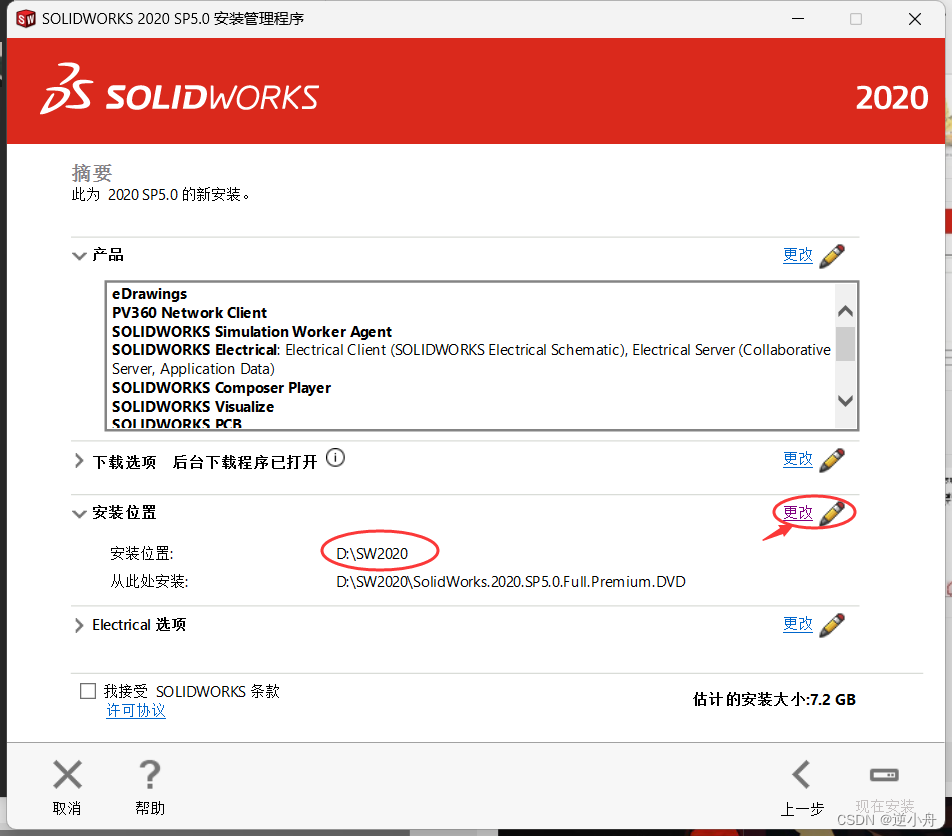Open the 许可协议 link
Viewport: 952px width, 836px height.
click(136, 710)
